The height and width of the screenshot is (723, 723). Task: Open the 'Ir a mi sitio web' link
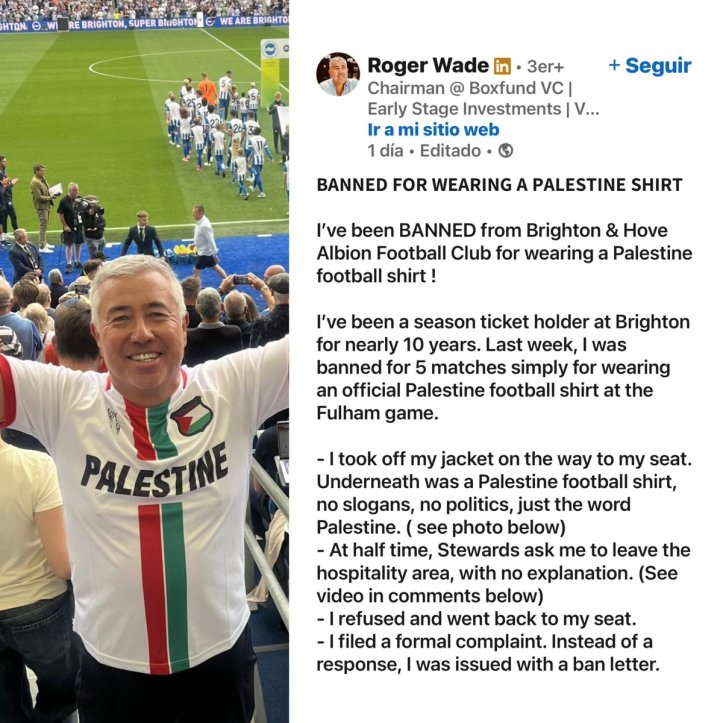433,130
